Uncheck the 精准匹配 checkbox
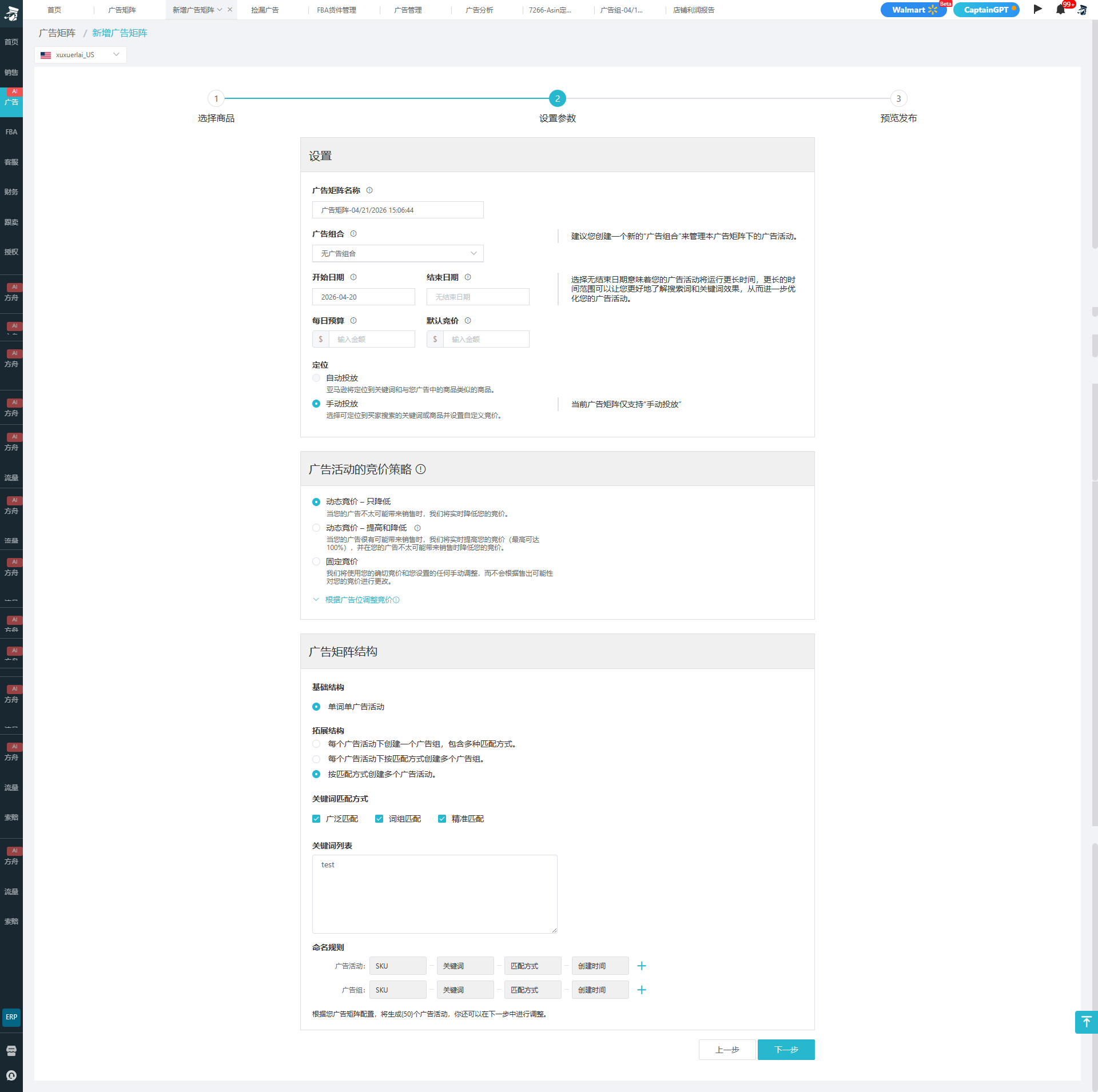1098x1092 pixels. 442,819
